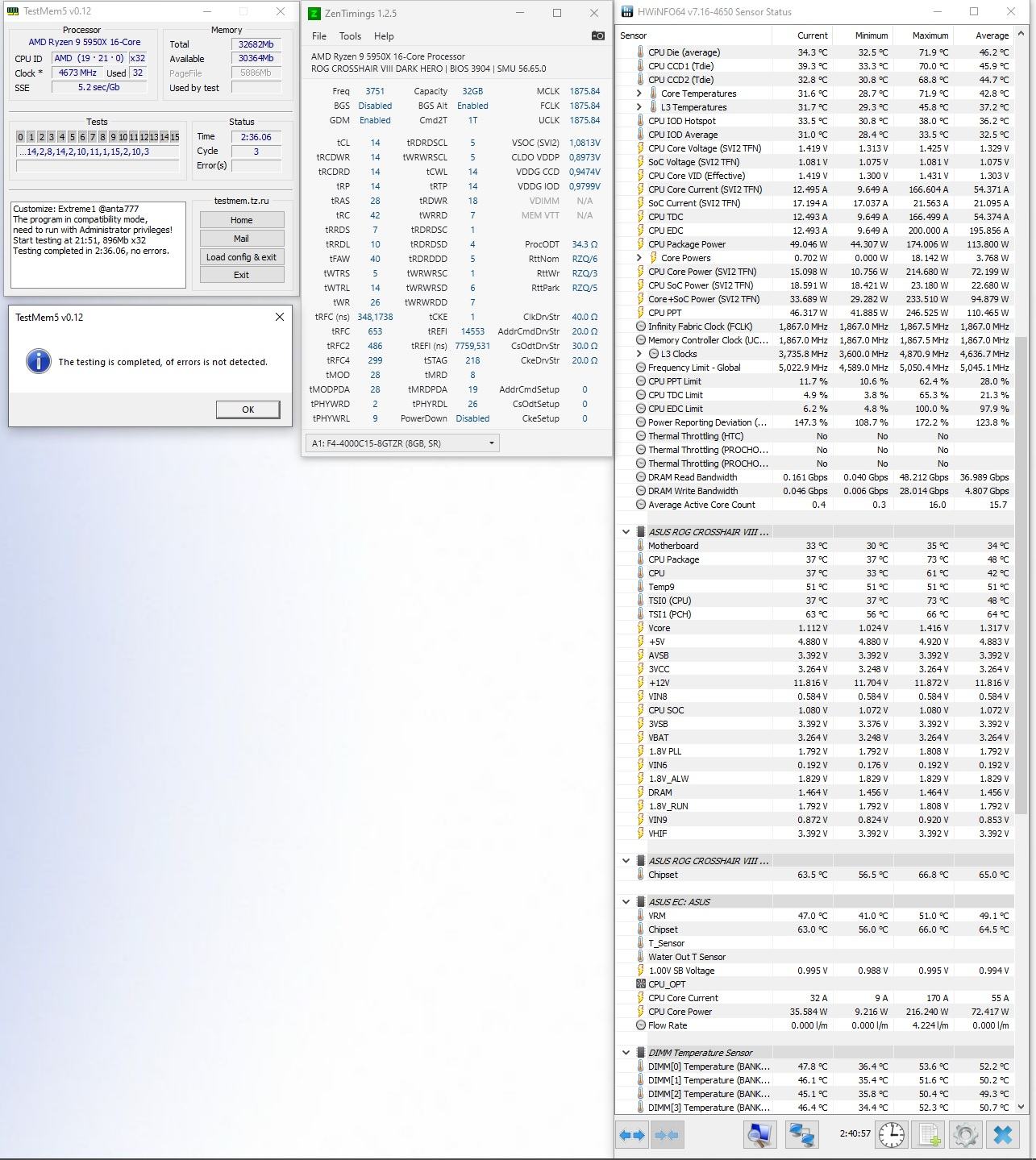Collapse the ASUS ROG CROSSHAIR group above Chipset 63.5 °C
The height and width of the screenshot is (1160, 1036).
tap(626, 861)
